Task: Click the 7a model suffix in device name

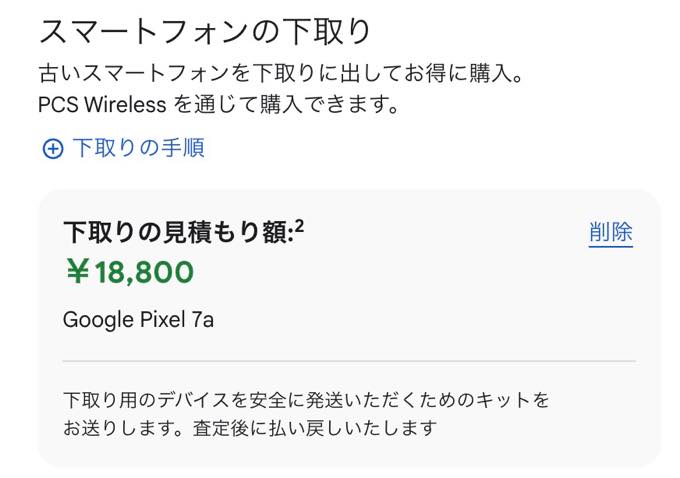Action: tap(202, 320)
